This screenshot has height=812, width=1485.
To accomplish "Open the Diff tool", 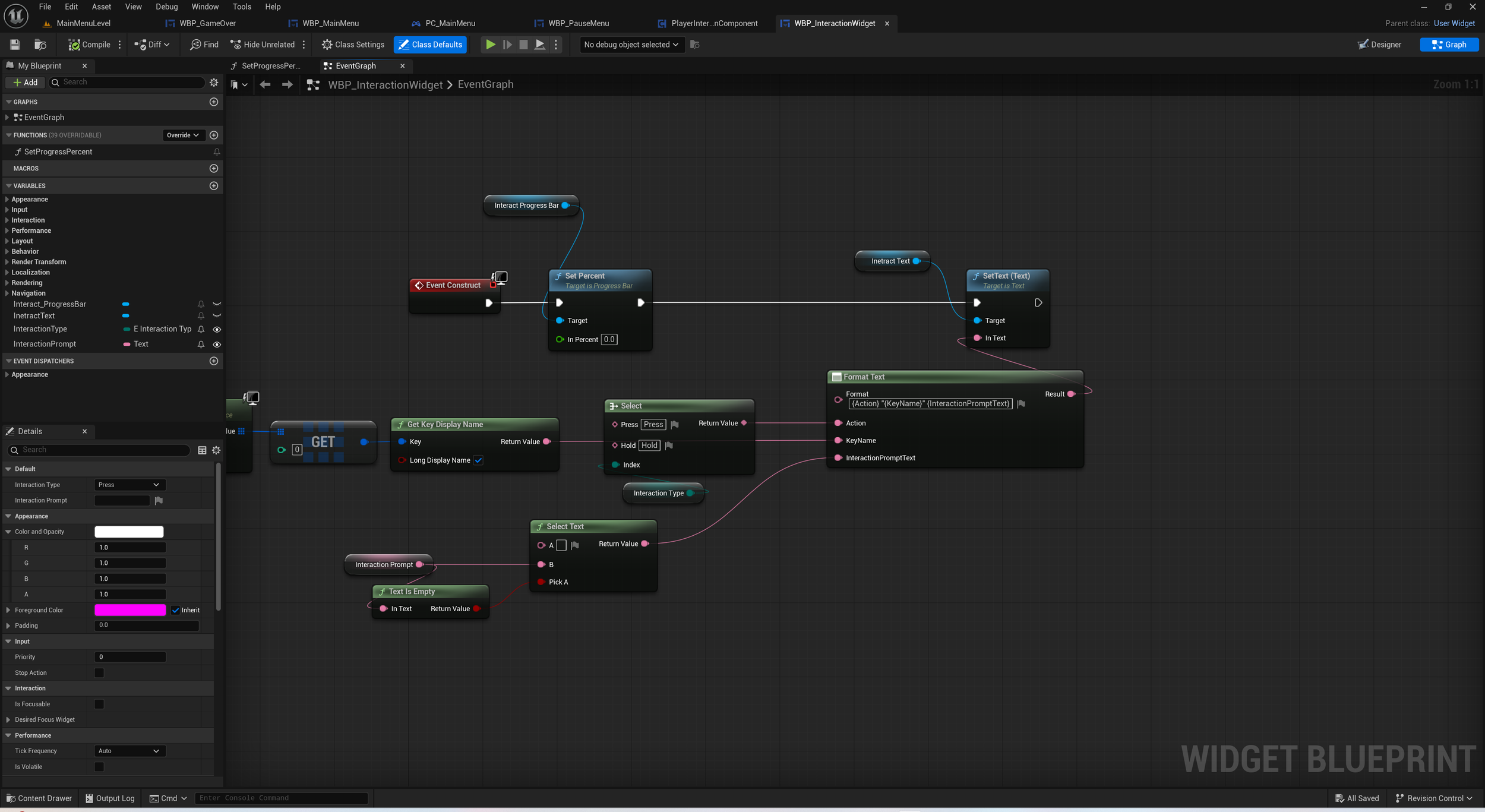I will pos(152,45).
